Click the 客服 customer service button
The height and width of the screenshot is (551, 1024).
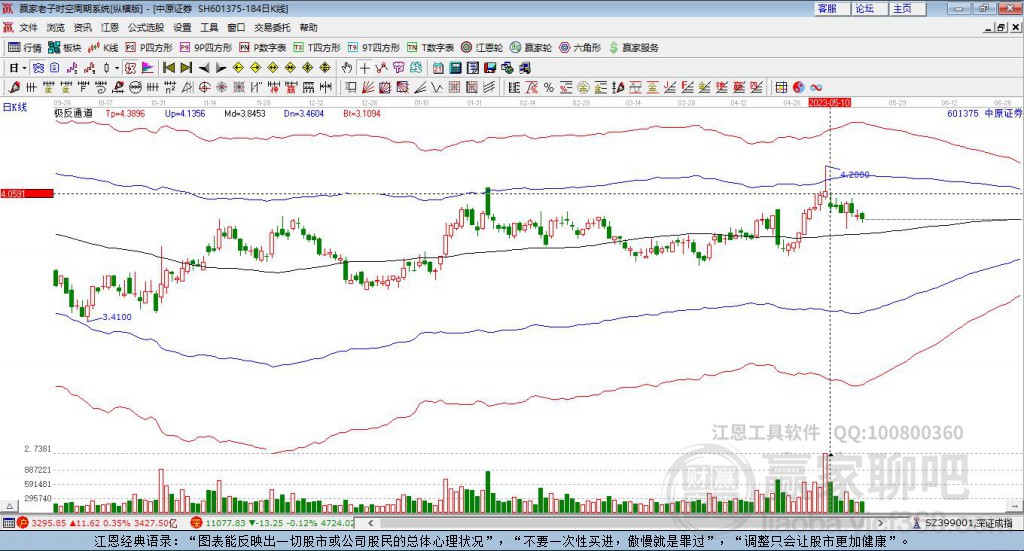pos(831,8)
